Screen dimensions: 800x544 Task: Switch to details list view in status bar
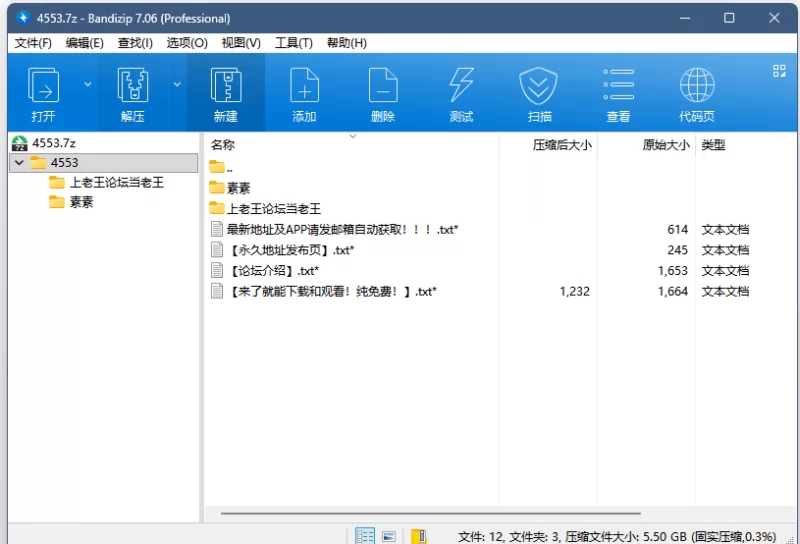click(365, 536)
